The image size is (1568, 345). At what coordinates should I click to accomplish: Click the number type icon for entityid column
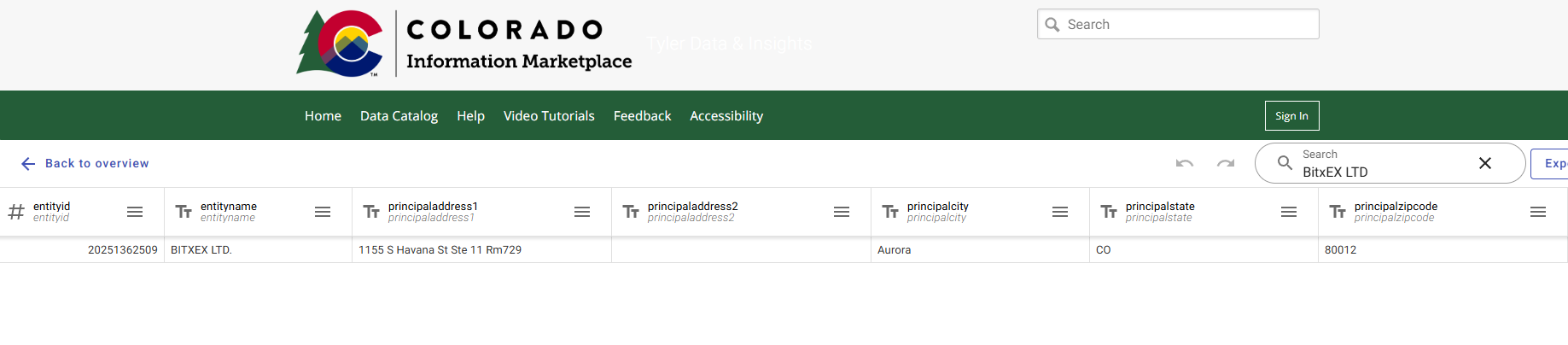(x=16, y=212)
